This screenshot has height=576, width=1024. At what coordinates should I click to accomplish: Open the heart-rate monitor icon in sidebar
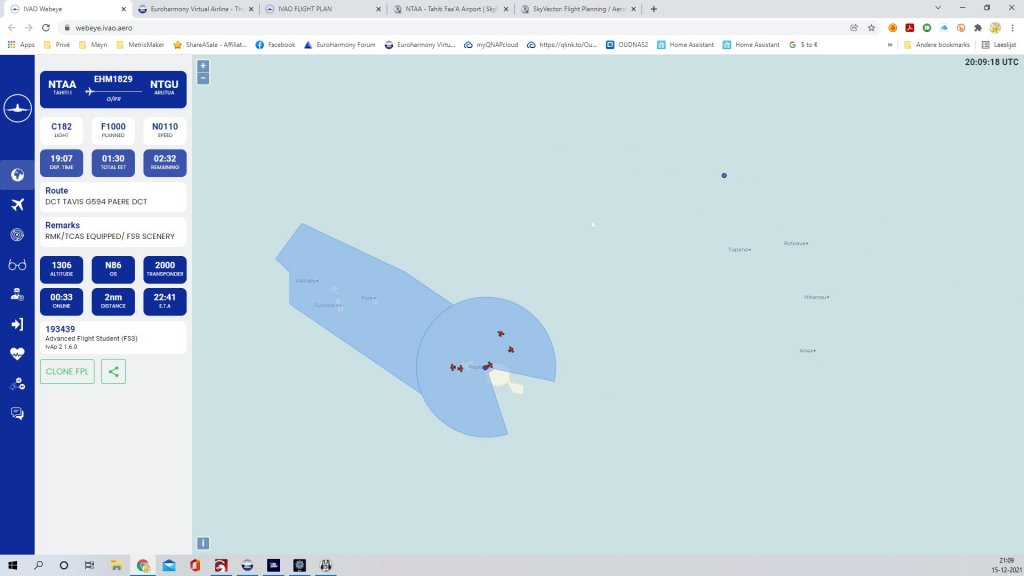click(17, 353)
